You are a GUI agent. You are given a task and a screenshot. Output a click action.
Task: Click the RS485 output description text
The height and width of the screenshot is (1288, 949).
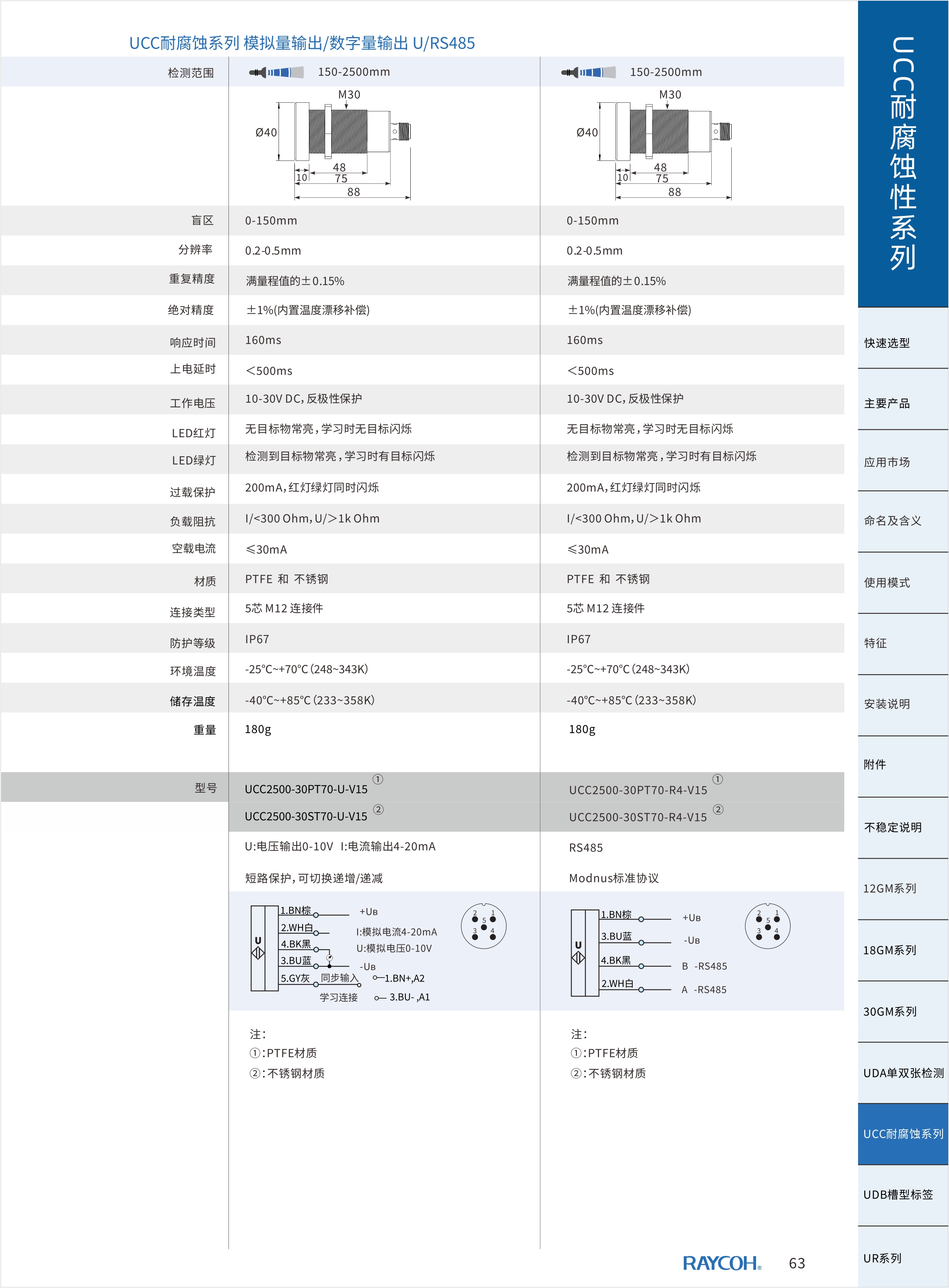[x=586, y=848]
